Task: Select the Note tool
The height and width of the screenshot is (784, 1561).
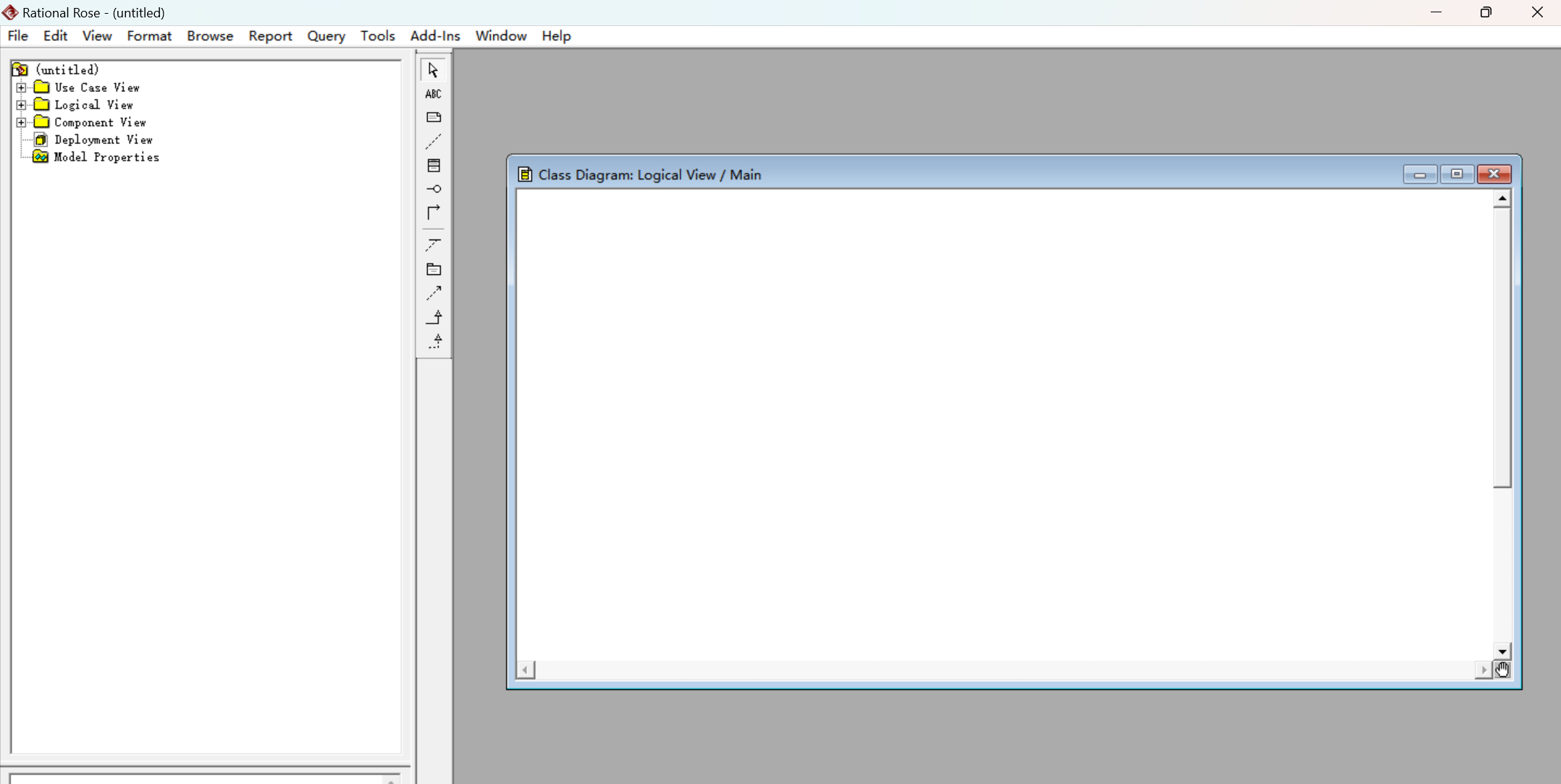Action: 433,117
